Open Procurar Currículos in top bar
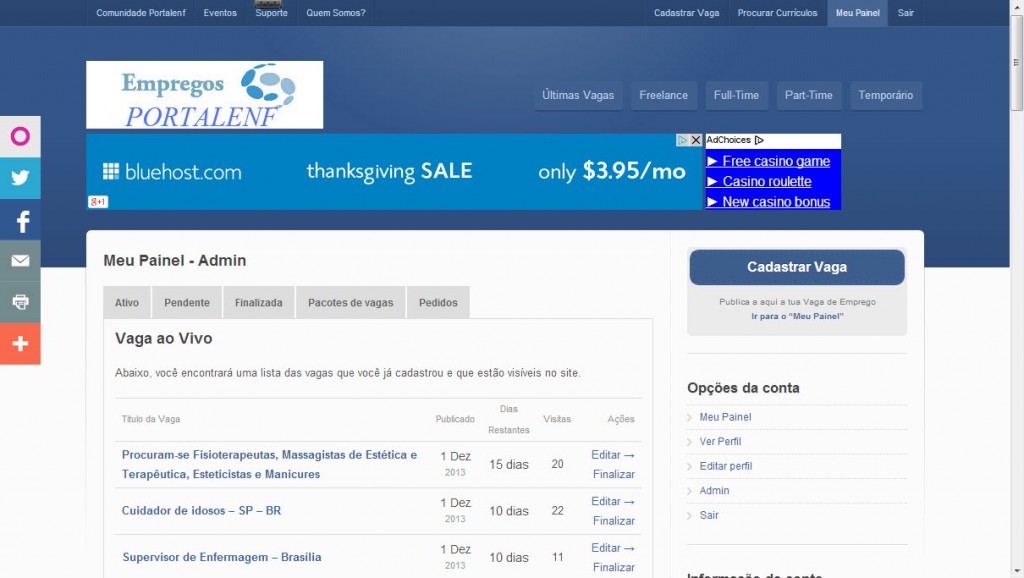1024x578 pixels. (x=777, y=13)
